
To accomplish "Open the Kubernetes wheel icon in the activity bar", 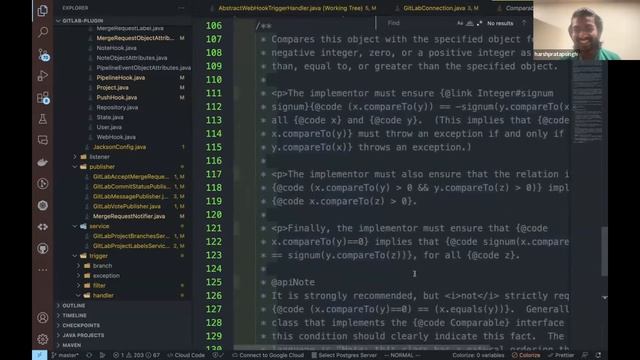I will [42, 205].
